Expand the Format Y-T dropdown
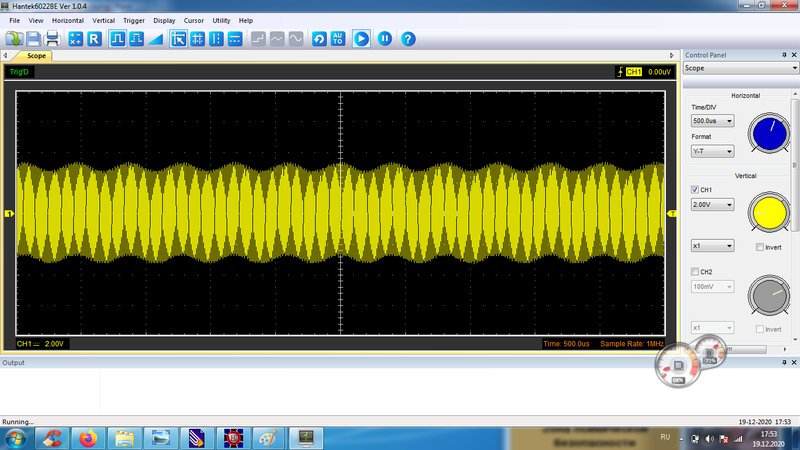The image size is (800, 450). pyautogui.click(x=713, y=151)
